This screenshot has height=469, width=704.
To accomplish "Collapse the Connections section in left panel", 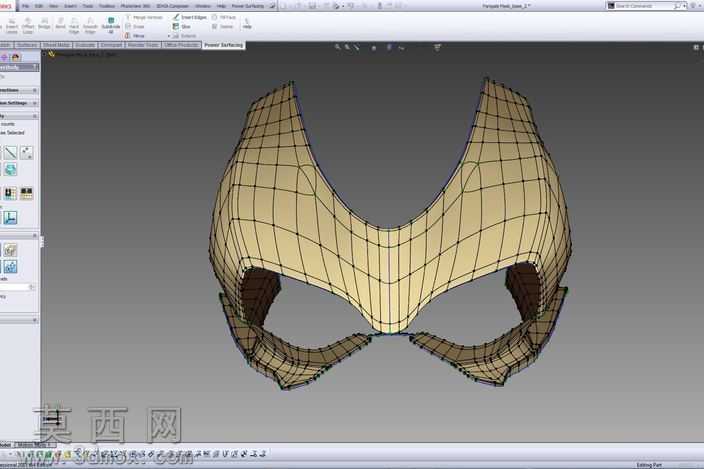I will [x=35, y=90].
